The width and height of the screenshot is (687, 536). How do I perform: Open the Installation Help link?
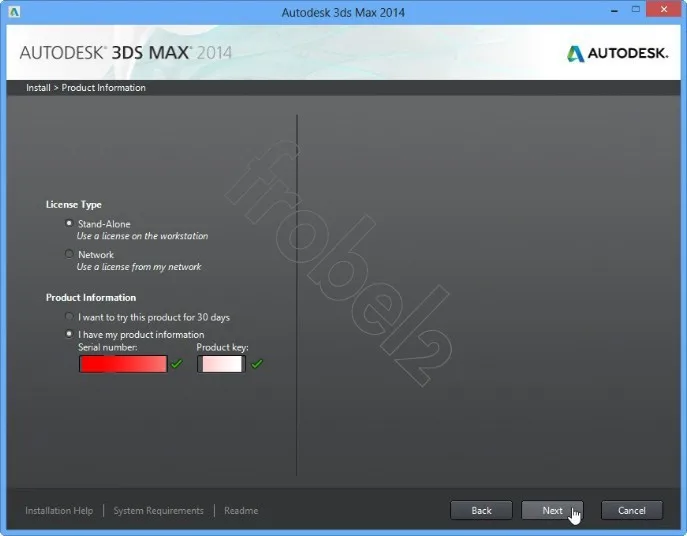click(59, 511)
